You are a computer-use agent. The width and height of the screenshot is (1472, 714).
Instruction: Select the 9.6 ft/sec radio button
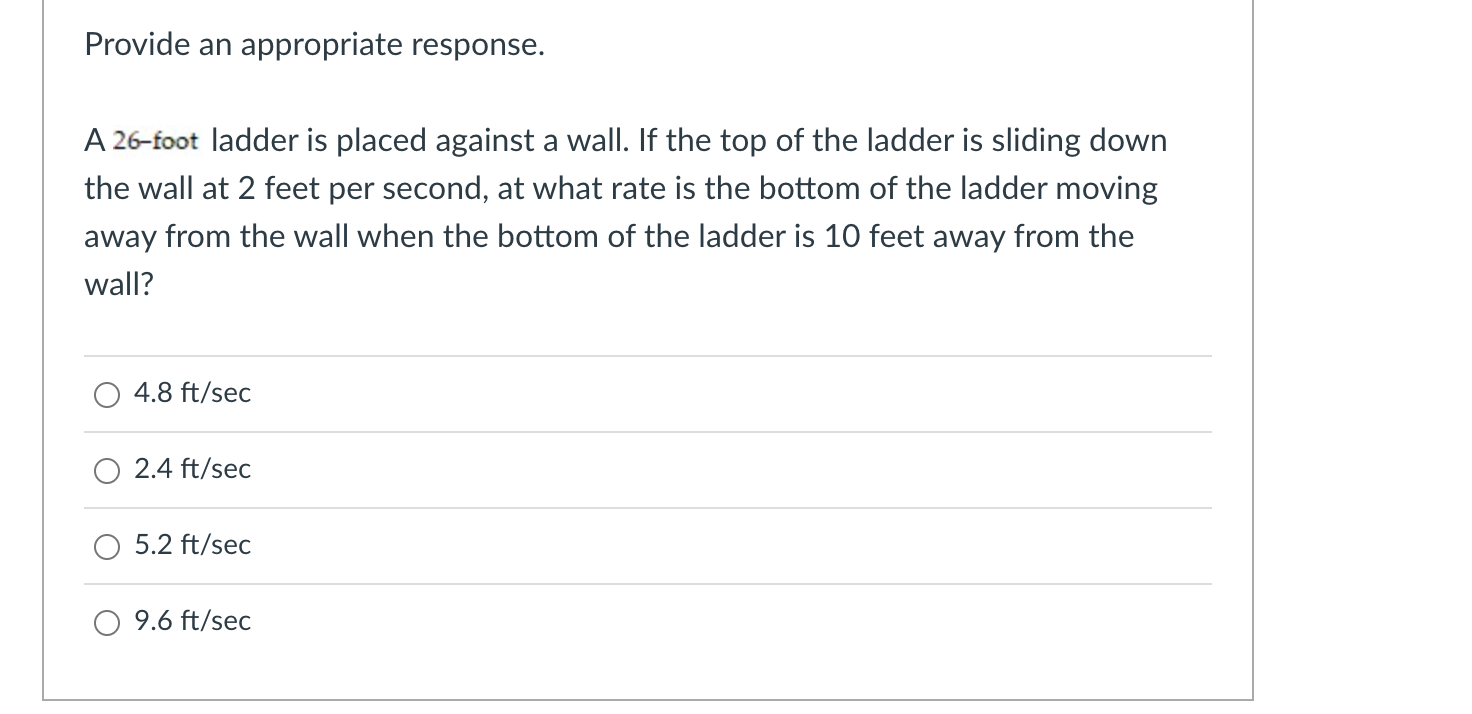click(x=107, y=622)
